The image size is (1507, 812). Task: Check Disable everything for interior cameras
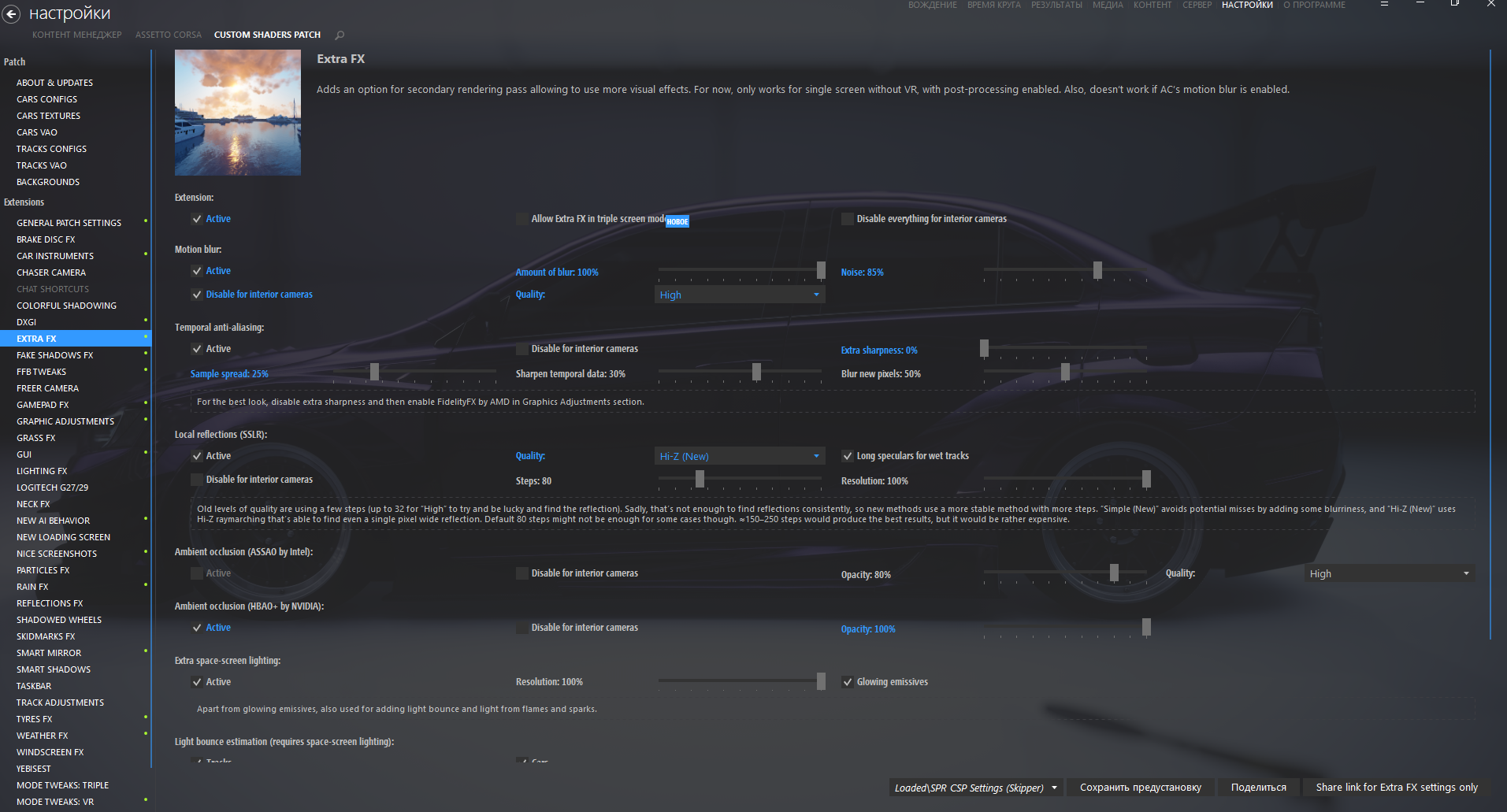[x=848, y=219]
